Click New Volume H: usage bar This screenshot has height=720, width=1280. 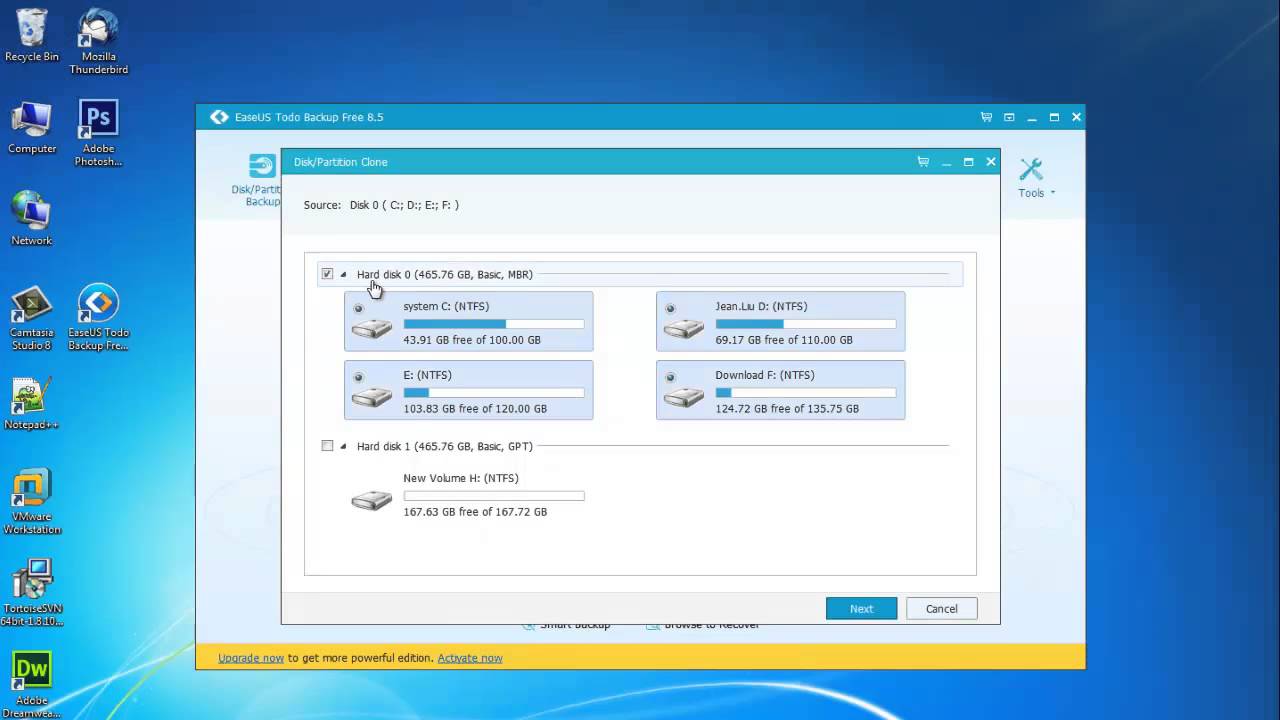click(x=494, y=496)
